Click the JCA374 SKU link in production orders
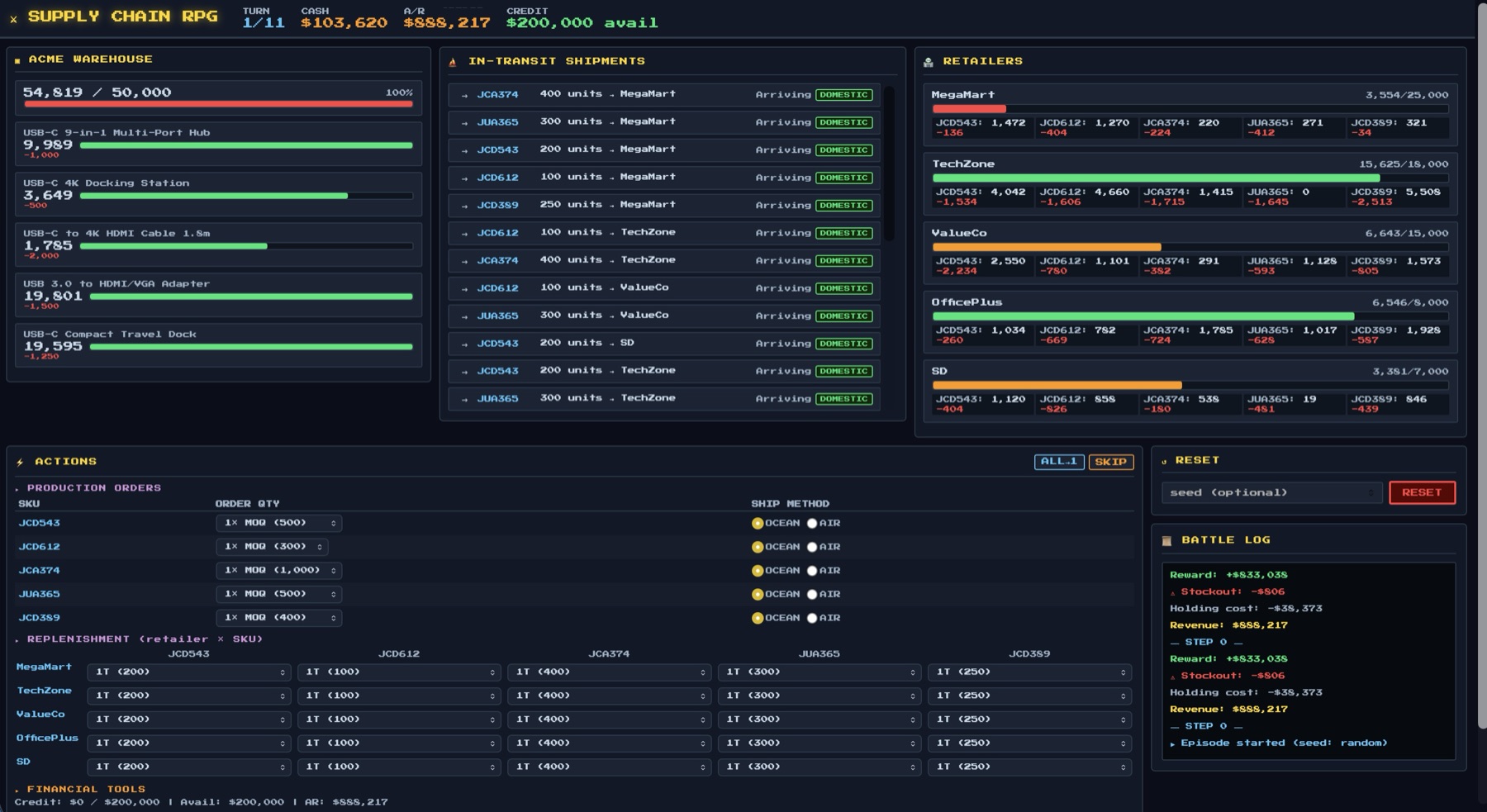The width and height of the screenshot is (1487, 812). [x=39, y=571]
